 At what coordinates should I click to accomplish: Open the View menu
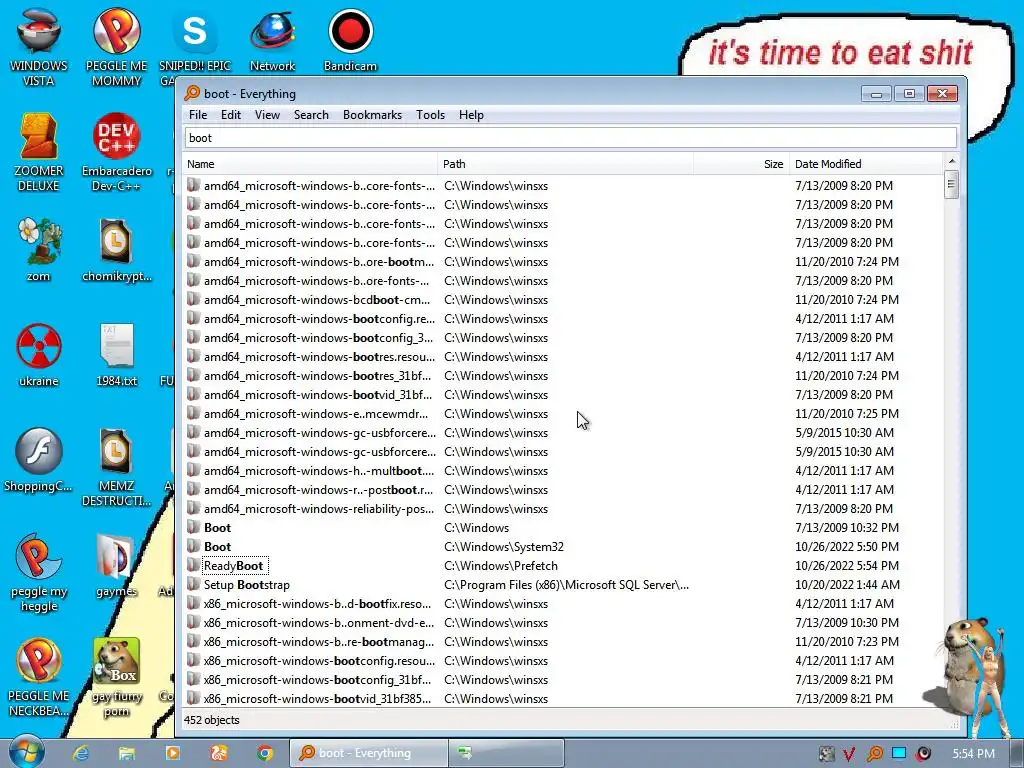267,115
